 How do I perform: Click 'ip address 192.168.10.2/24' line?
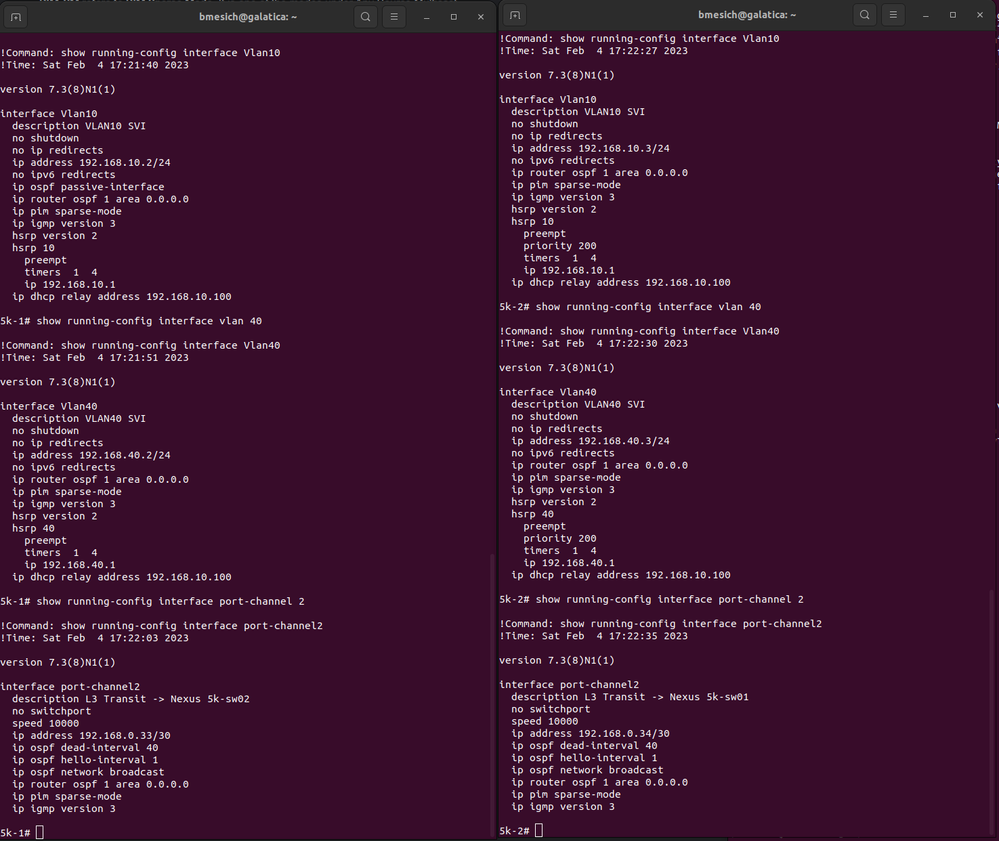(x=91, y=162)
